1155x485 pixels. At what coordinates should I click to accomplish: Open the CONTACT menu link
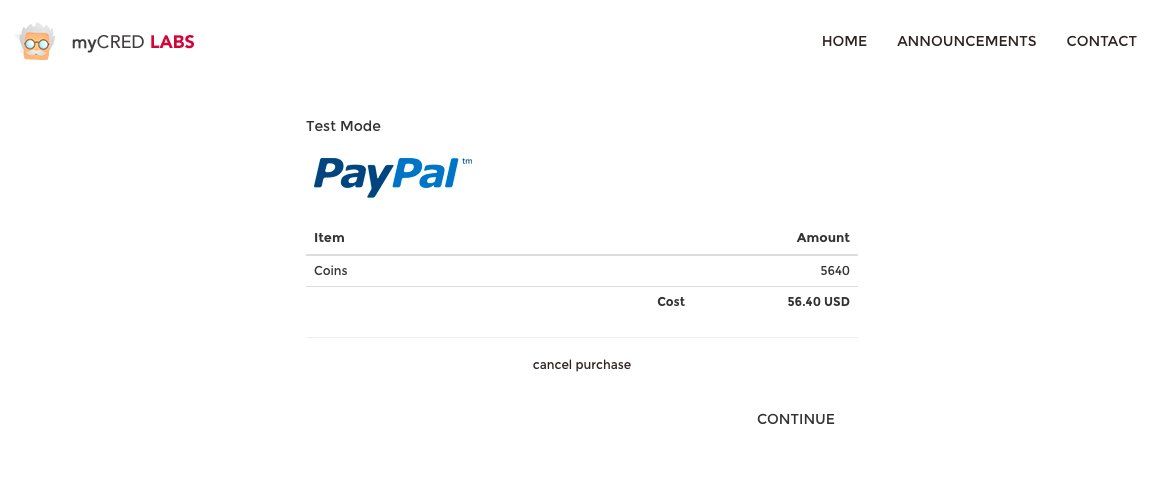(x=1101, y=41)
